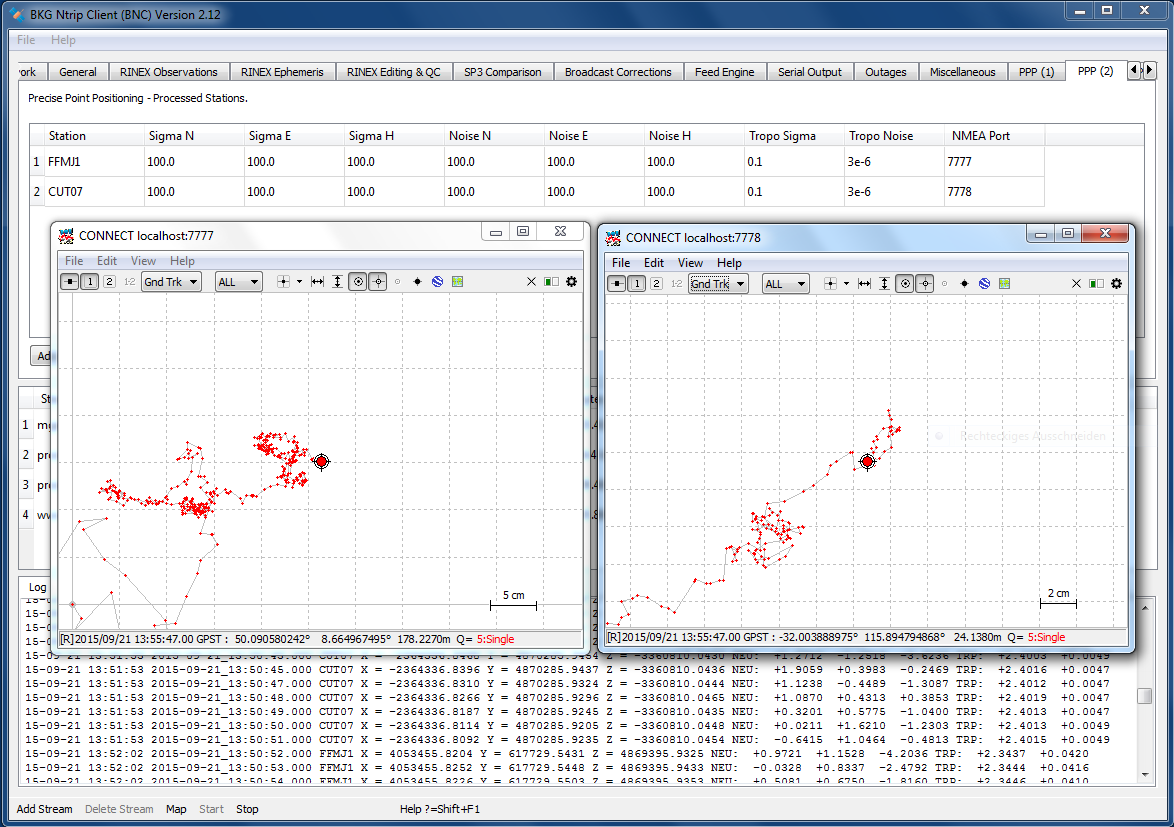
Task: Click black diamond point icon in localhost:7777 toolbar
Action: coord(417,282)
